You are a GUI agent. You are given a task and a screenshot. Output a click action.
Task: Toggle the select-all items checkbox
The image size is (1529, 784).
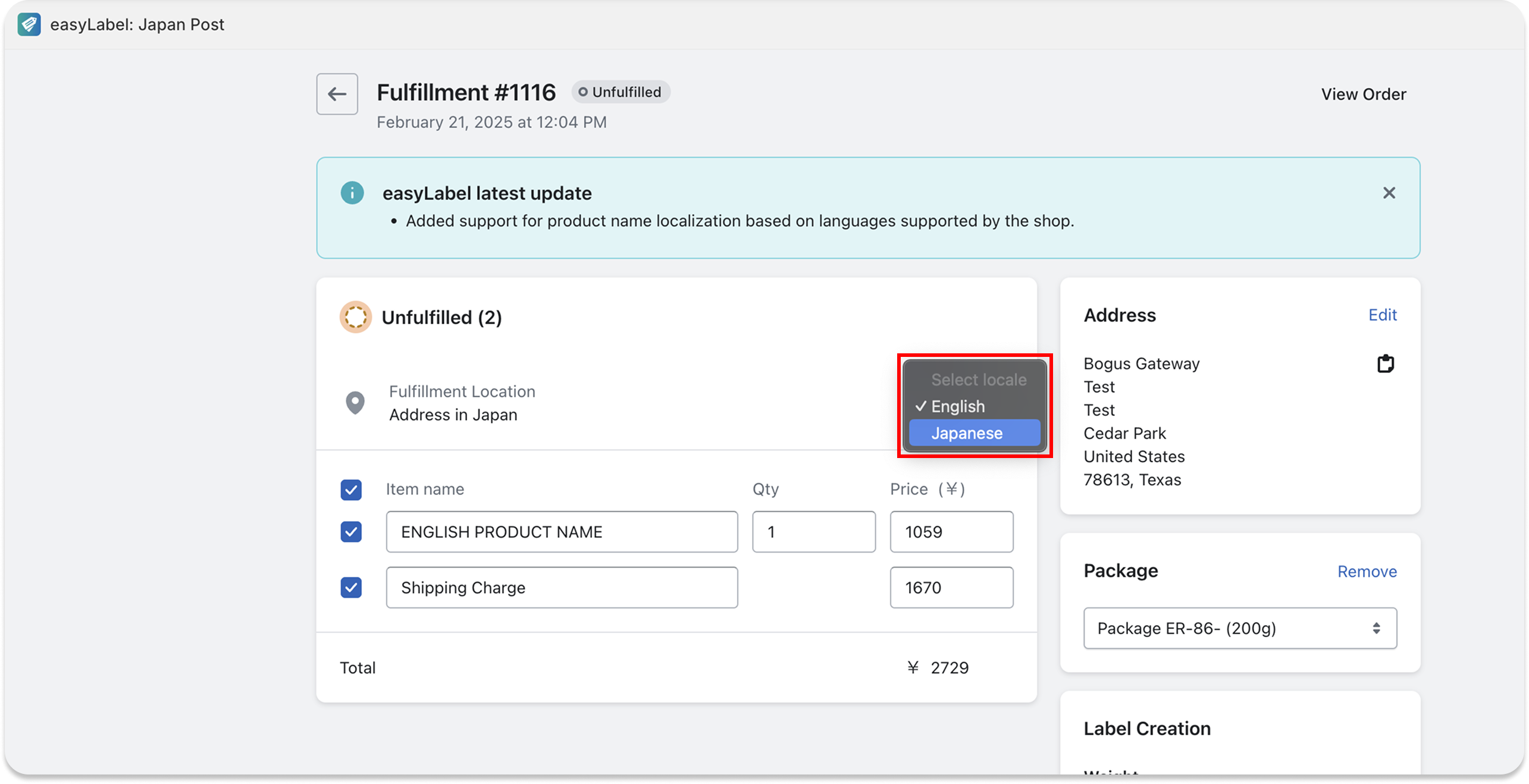(x=351, y=490)
